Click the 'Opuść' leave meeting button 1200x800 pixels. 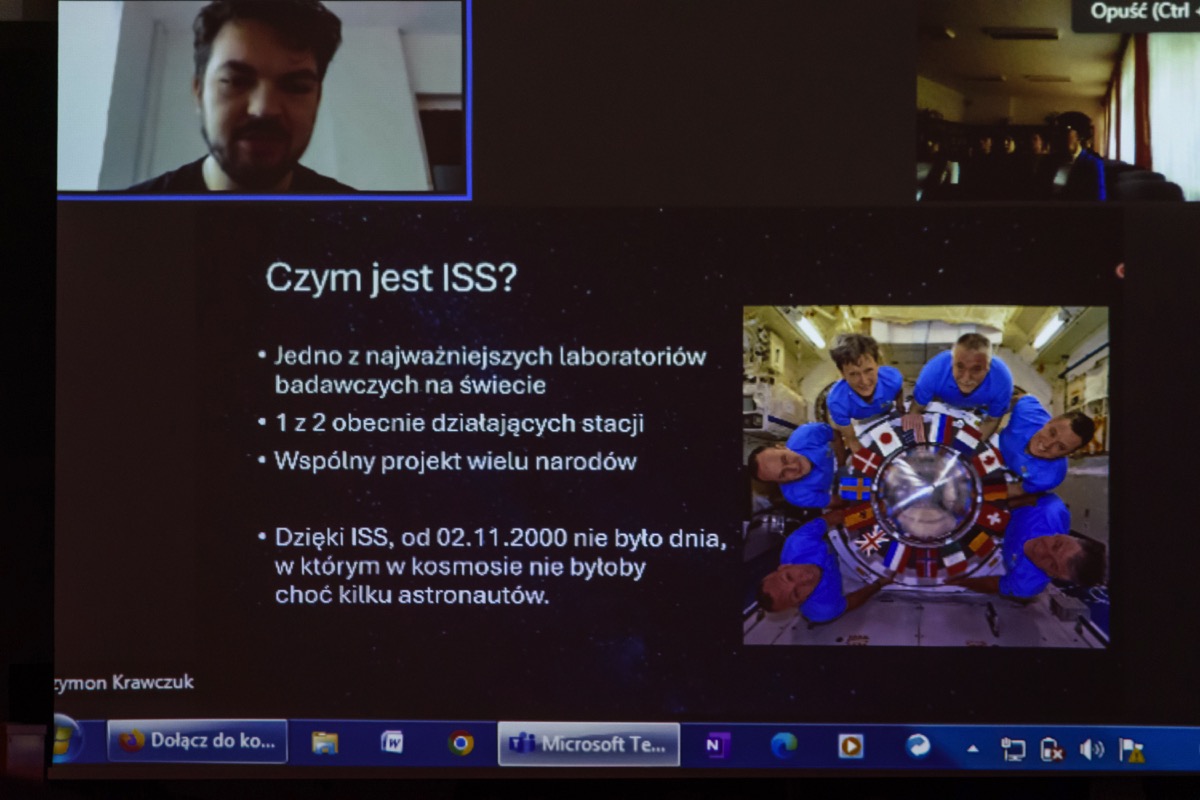click(x=1137, y=13)
